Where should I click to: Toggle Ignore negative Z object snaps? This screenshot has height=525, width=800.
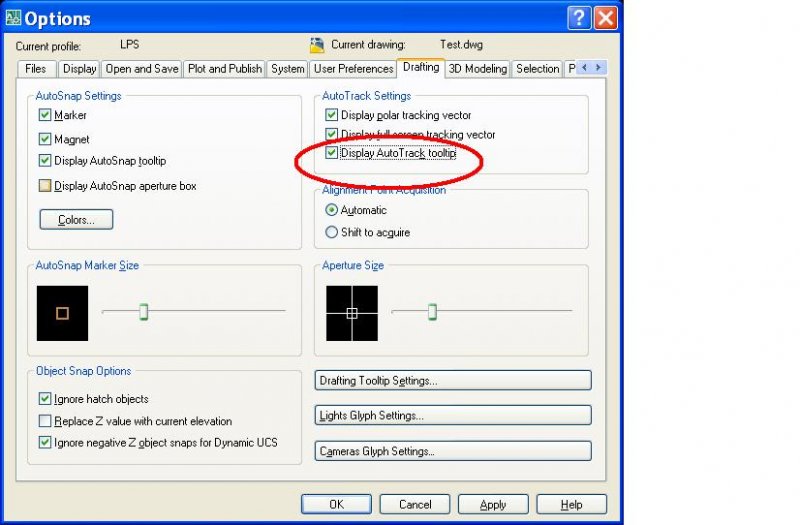coord(45,442)
